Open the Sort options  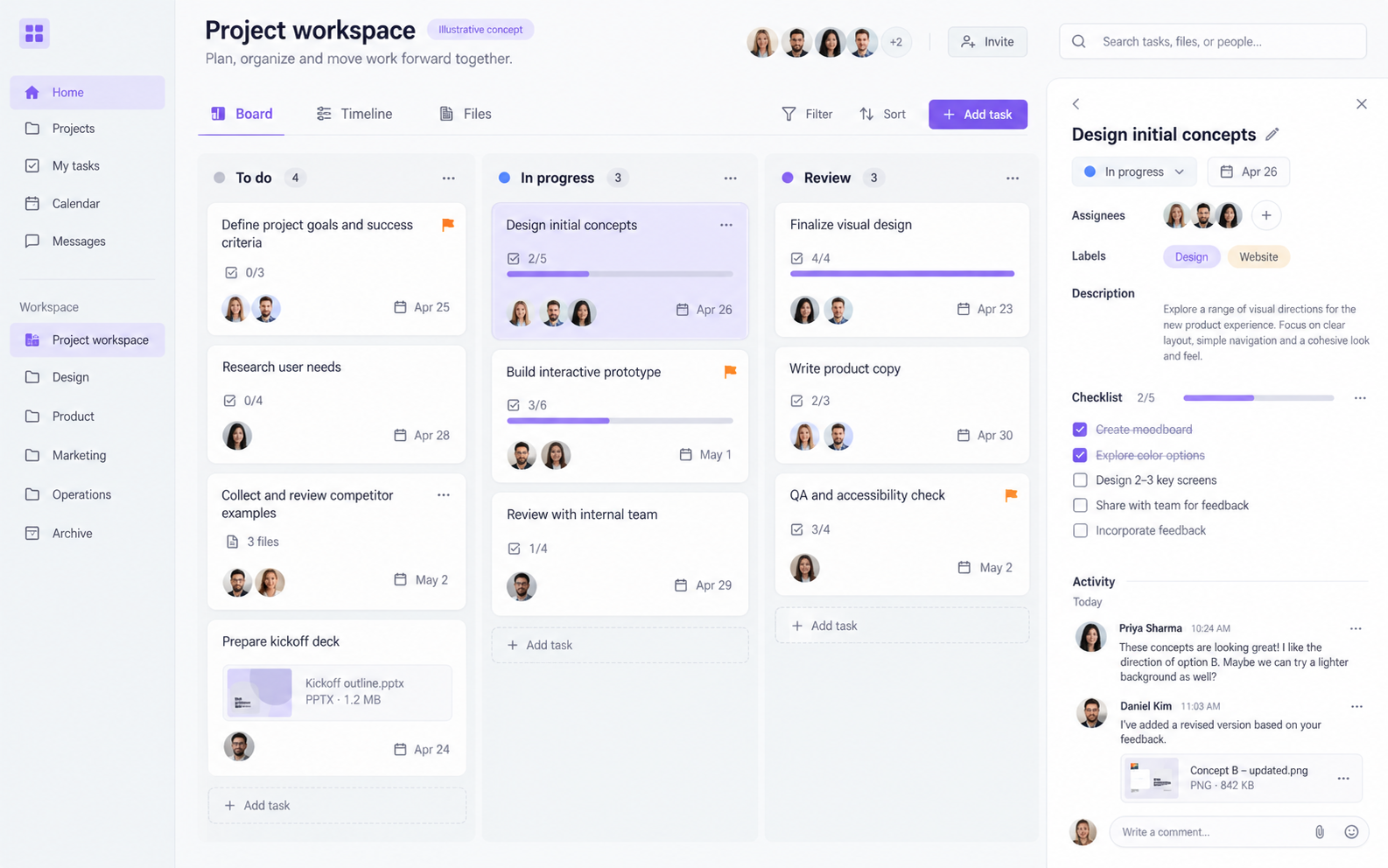(x=882, y=114)
